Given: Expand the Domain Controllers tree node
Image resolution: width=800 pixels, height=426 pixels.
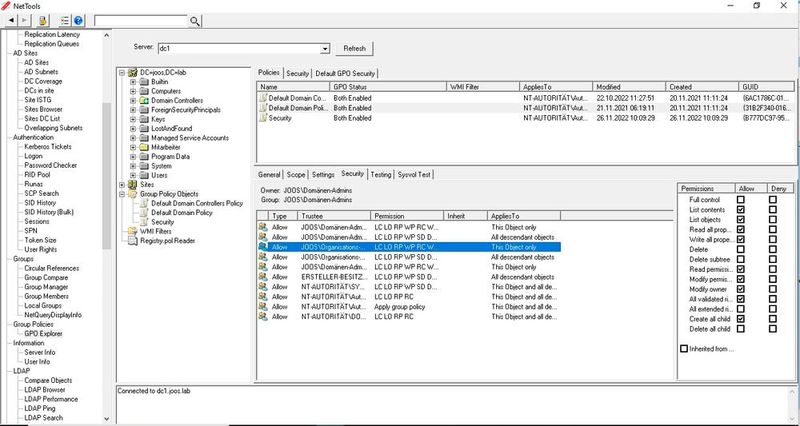Looking at the screenshot, I should (133, 101).
